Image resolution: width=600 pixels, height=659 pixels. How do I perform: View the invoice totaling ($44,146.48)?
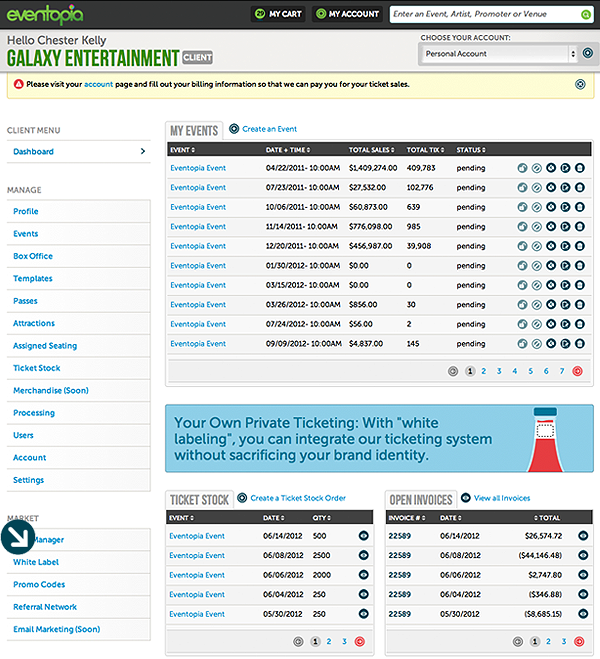583,555
